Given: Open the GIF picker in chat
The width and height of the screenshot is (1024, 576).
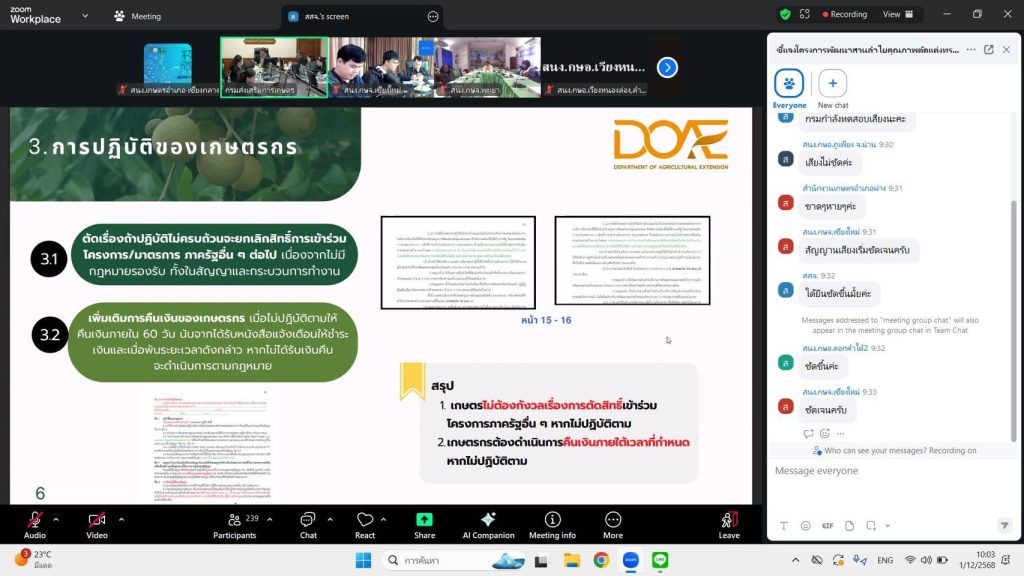Looking at the screenshot, I should pos(827,526).
